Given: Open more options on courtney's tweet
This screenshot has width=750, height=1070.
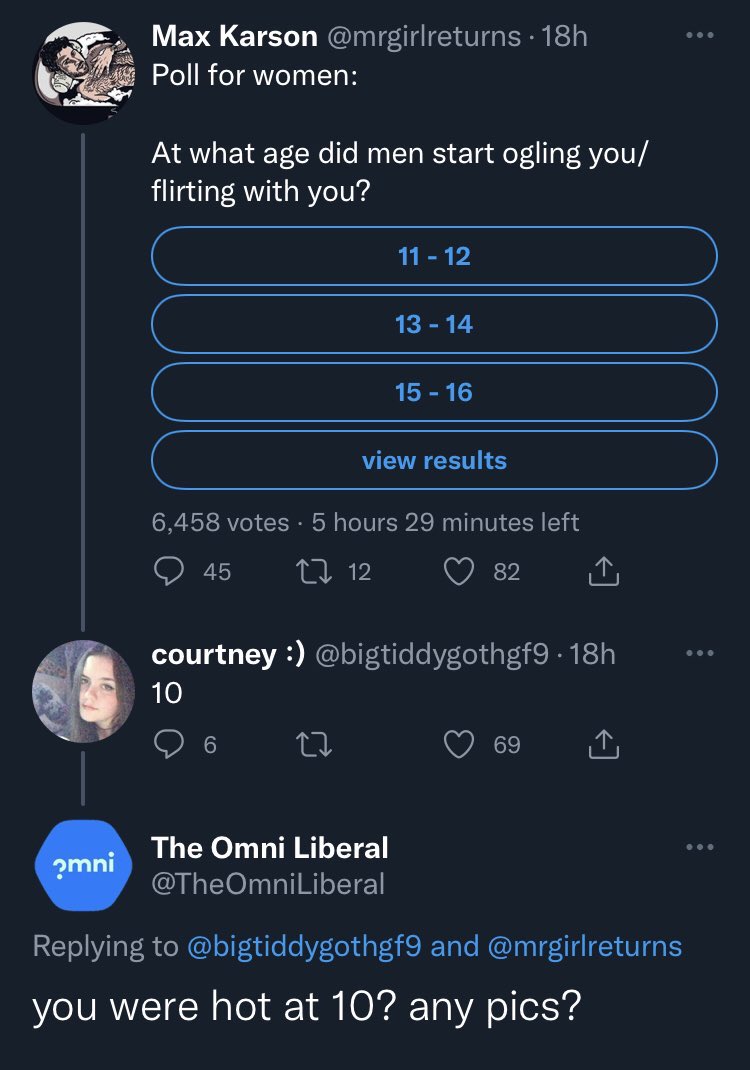Looking at the screenshot, I should coord(700,653).
